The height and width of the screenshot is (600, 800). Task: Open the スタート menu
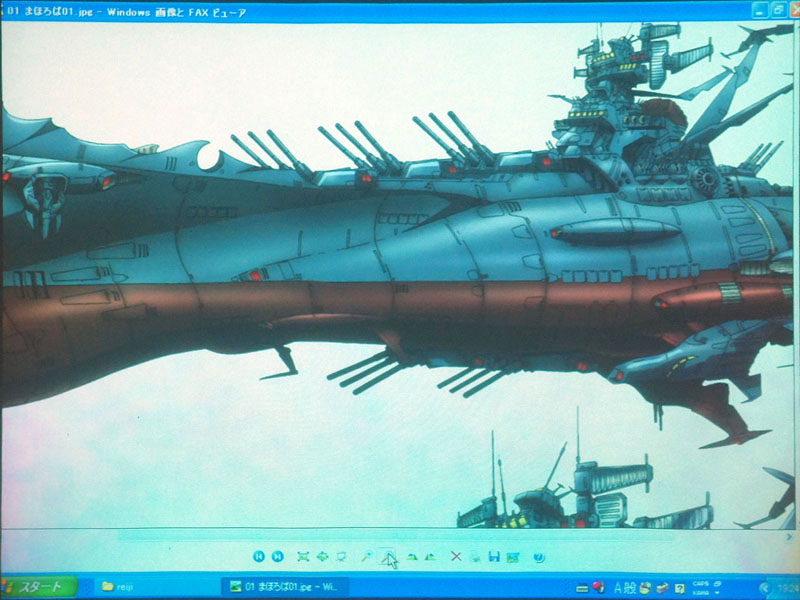click(x=38, y=587)
